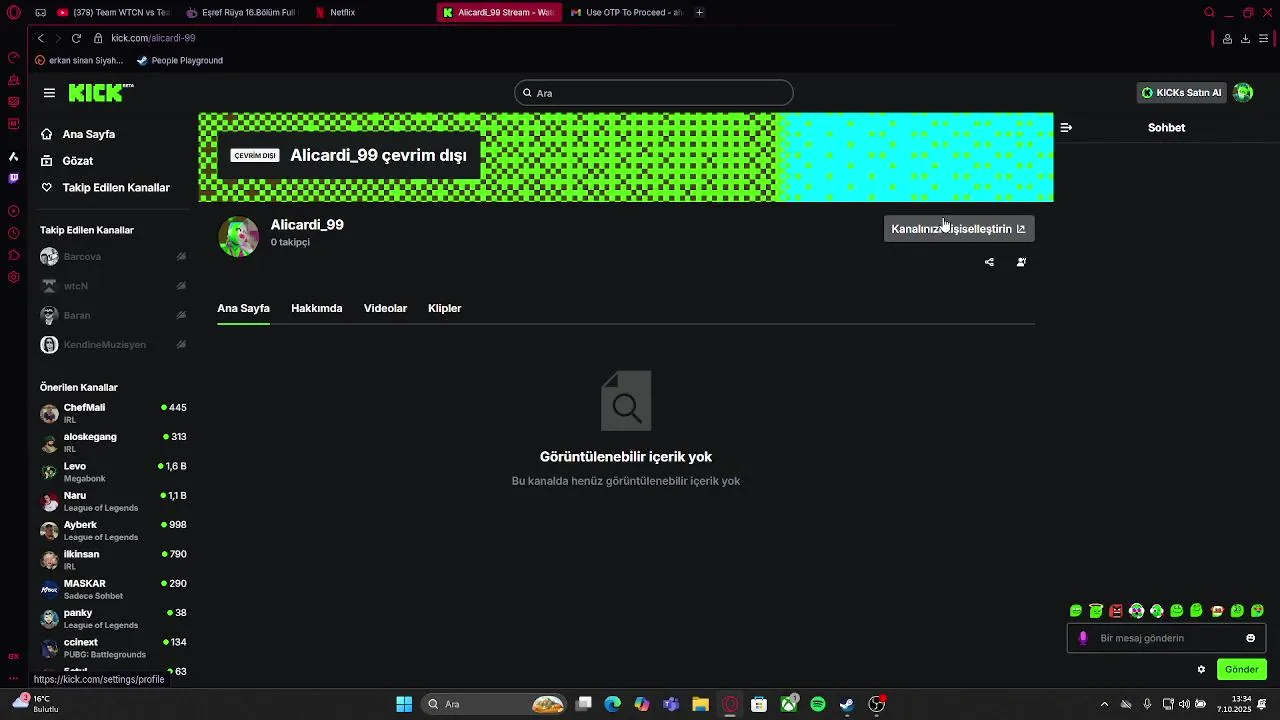Open Twitch in the Opera sidebar
The image size is (1280, 720).
14,179
